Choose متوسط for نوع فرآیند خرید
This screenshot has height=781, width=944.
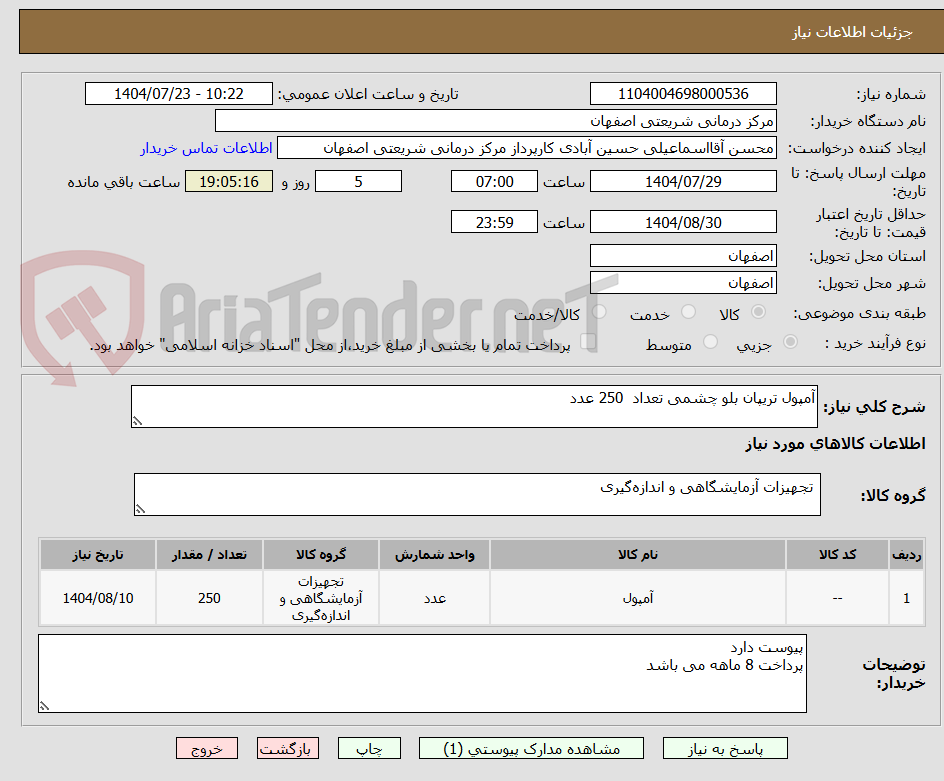(710, 342)
